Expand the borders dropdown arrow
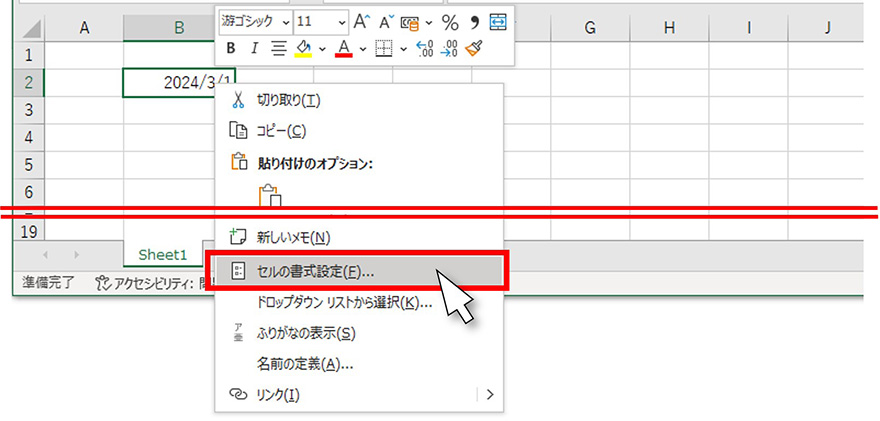The height and width of the screenshot is (421, 880). point(403,48)
